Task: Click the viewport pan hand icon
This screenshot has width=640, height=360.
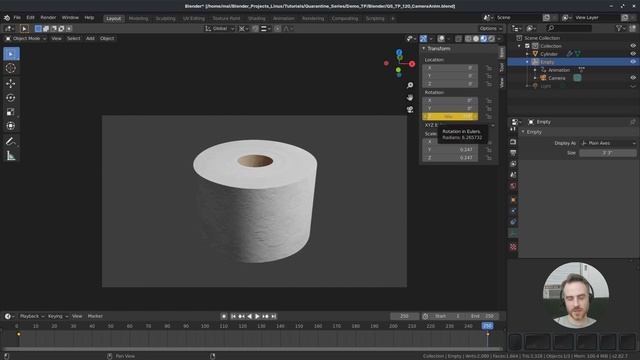Action: [x=410, y=97]
